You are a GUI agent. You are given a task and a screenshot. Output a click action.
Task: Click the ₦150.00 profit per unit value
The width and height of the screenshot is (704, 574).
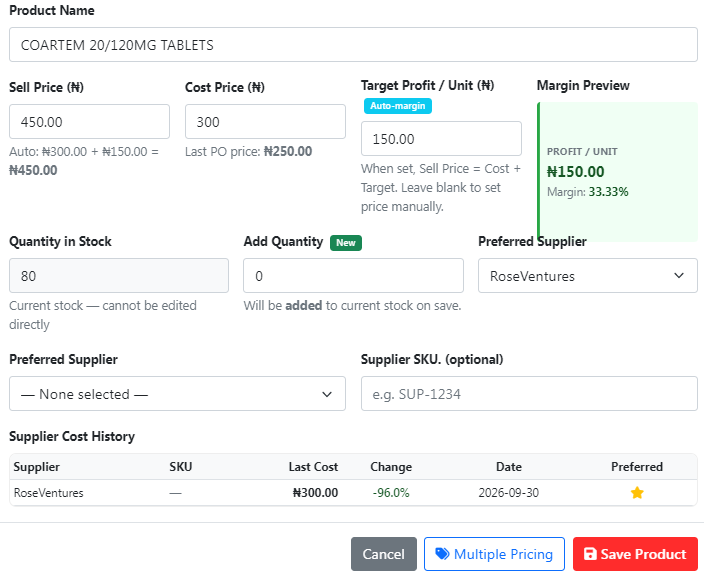(575, 172)
